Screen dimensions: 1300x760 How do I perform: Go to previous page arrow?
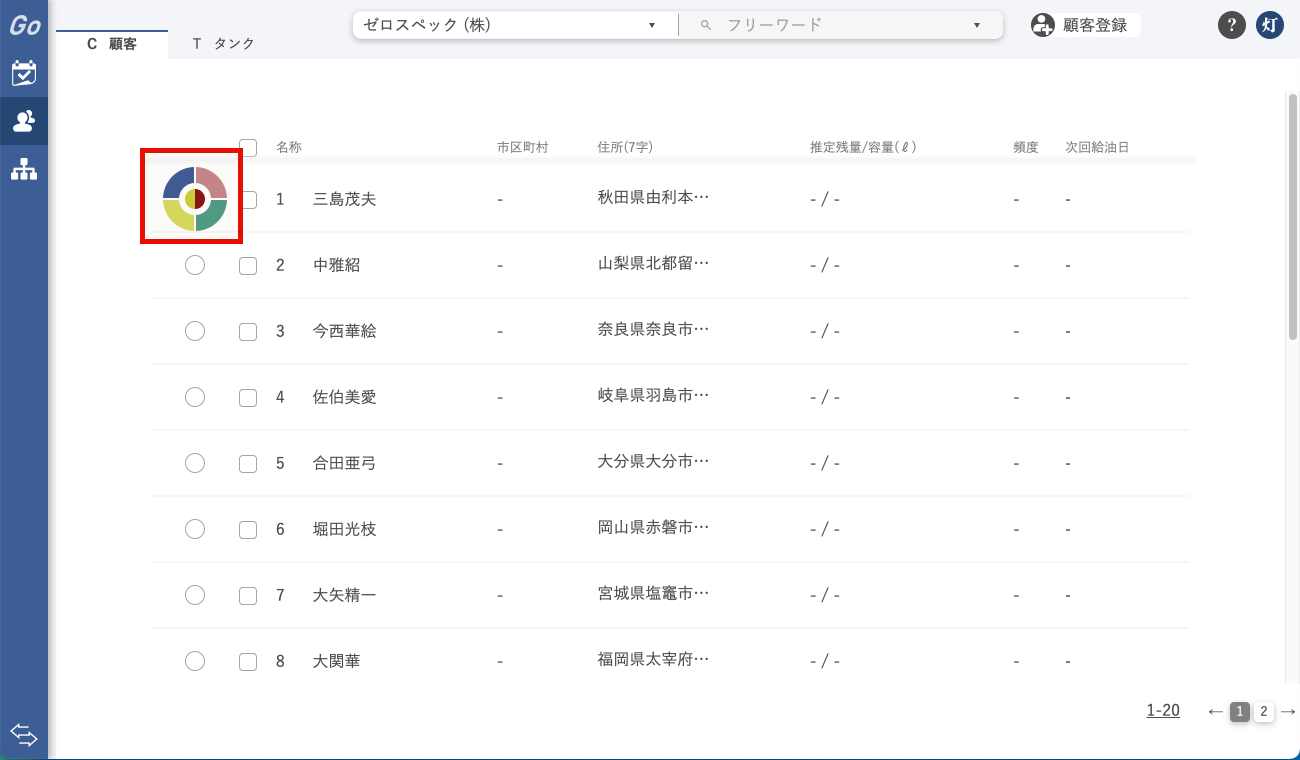[1215, 711]
